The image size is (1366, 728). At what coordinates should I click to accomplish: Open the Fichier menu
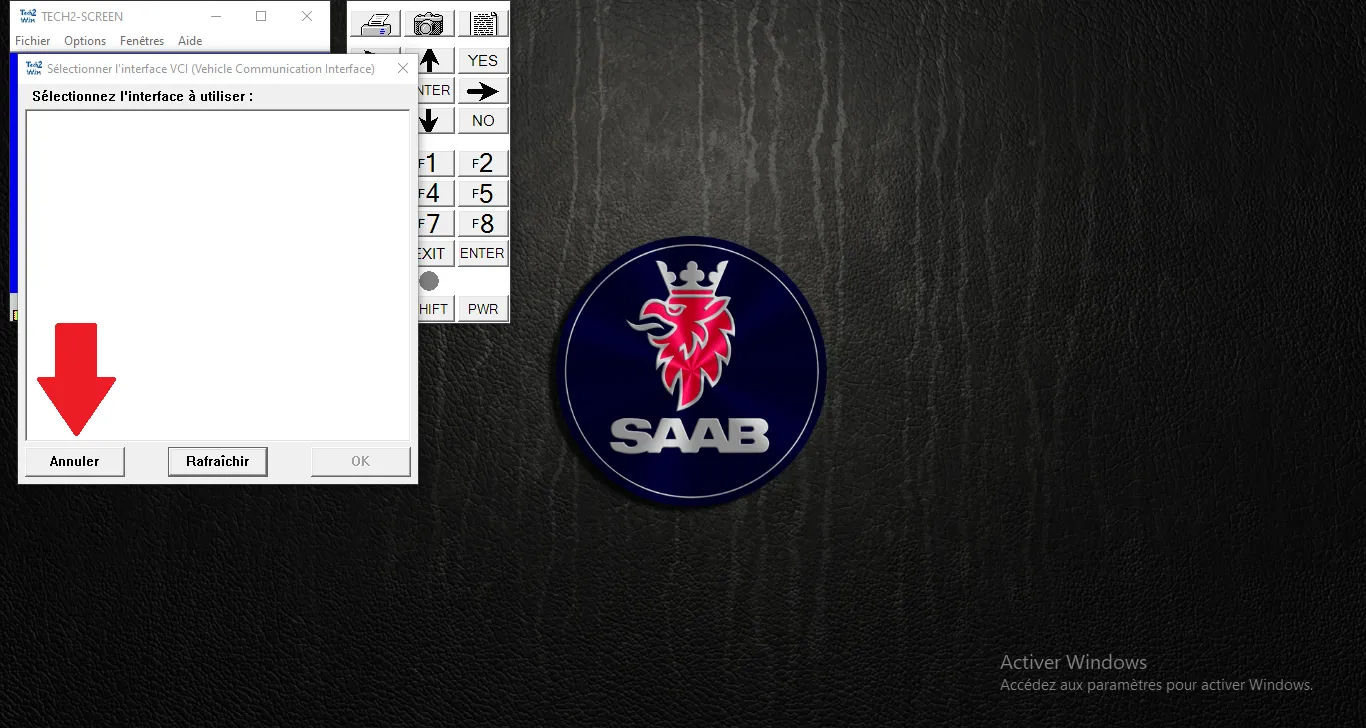(33, 41)
